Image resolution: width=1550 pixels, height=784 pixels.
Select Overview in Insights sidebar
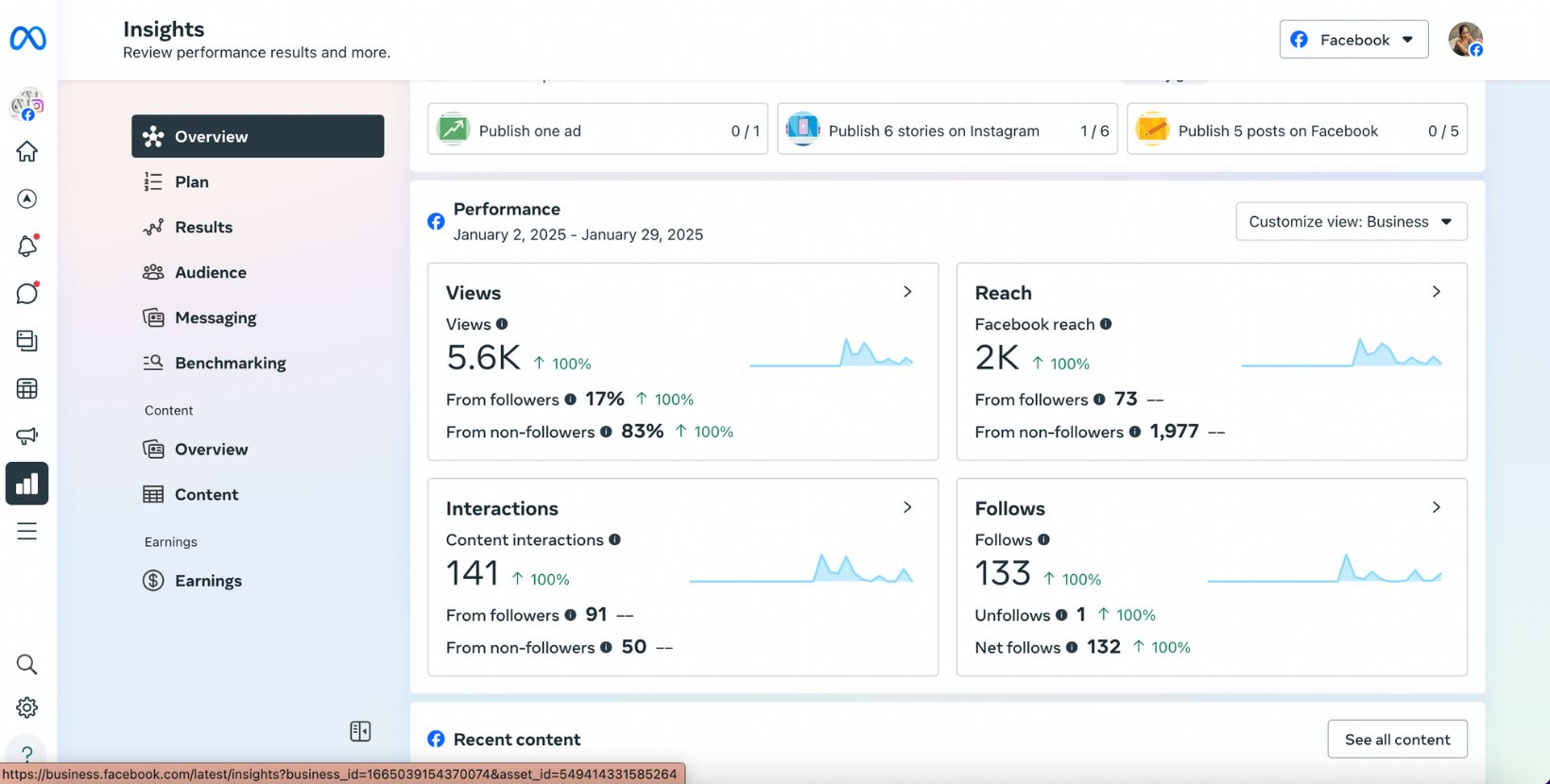tap(258, 136)
